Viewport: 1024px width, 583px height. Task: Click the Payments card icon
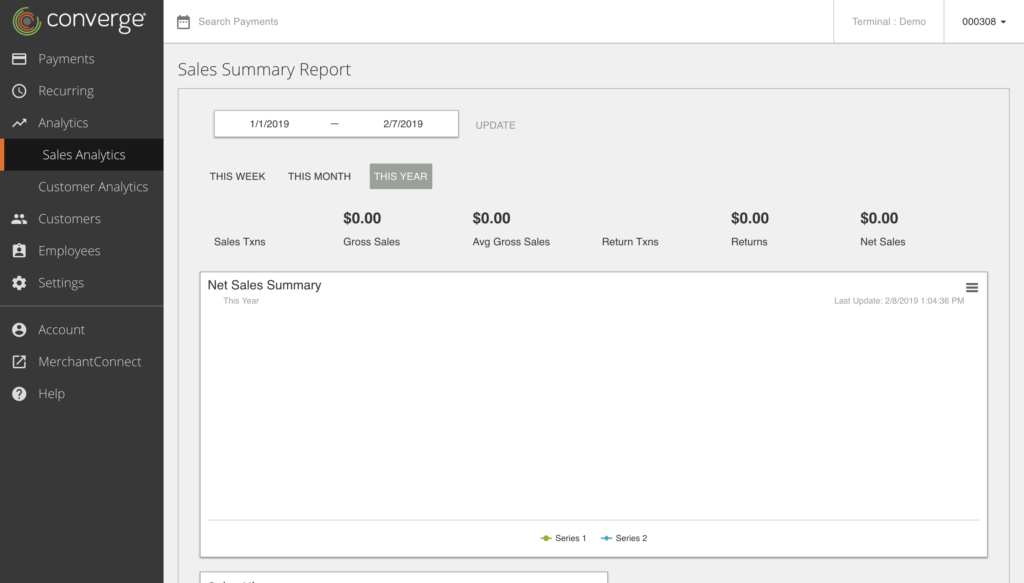coord(19,59)
